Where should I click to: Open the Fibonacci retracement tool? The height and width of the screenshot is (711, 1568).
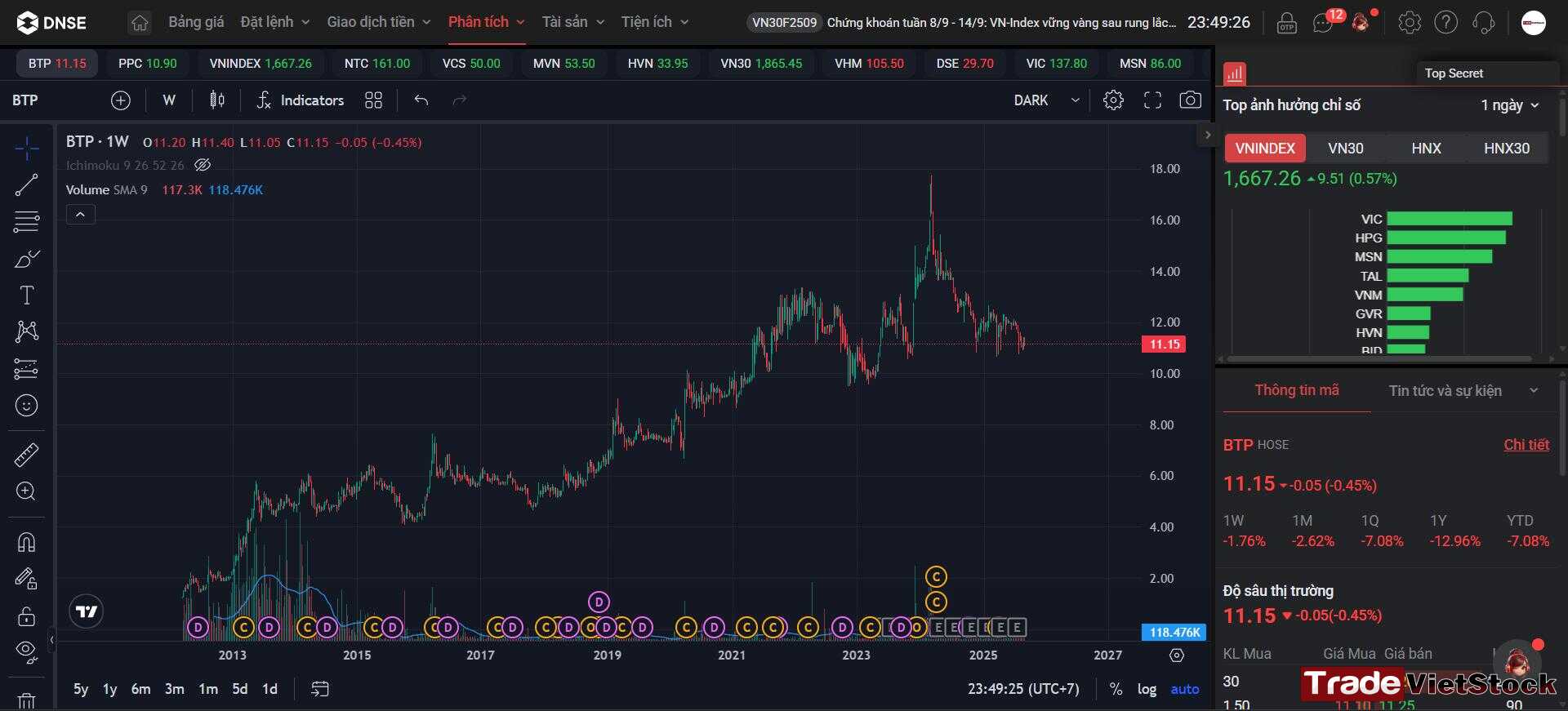tap(26, 221)
